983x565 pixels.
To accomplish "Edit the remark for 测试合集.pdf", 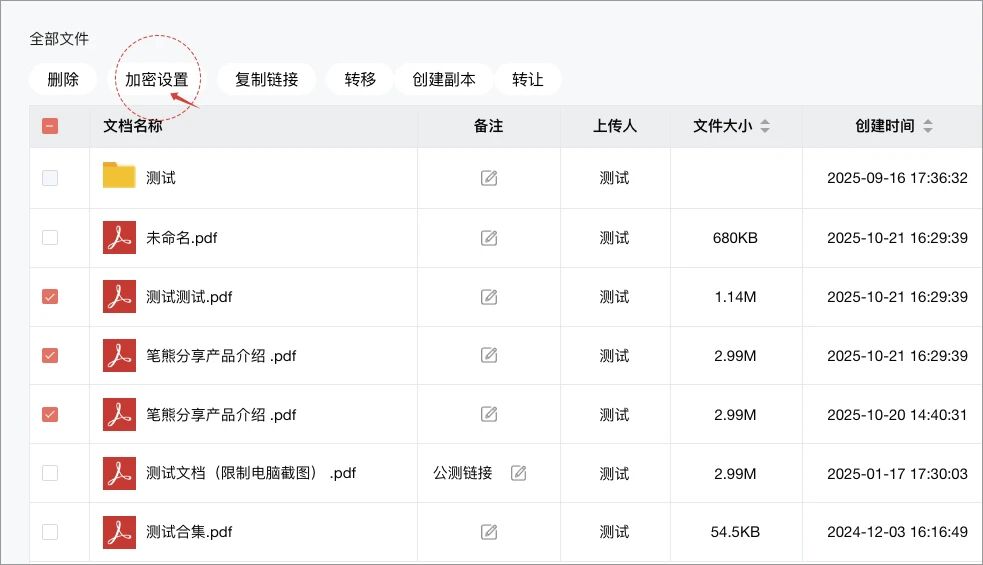I will point(489,532).
